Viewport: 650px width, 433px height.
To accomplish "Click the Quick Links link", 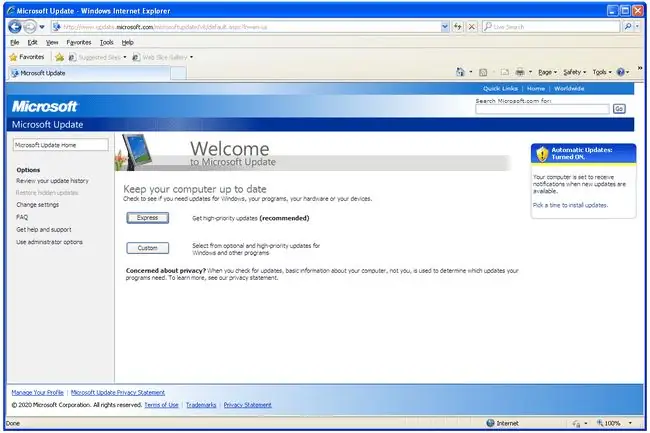I will 500,89.
